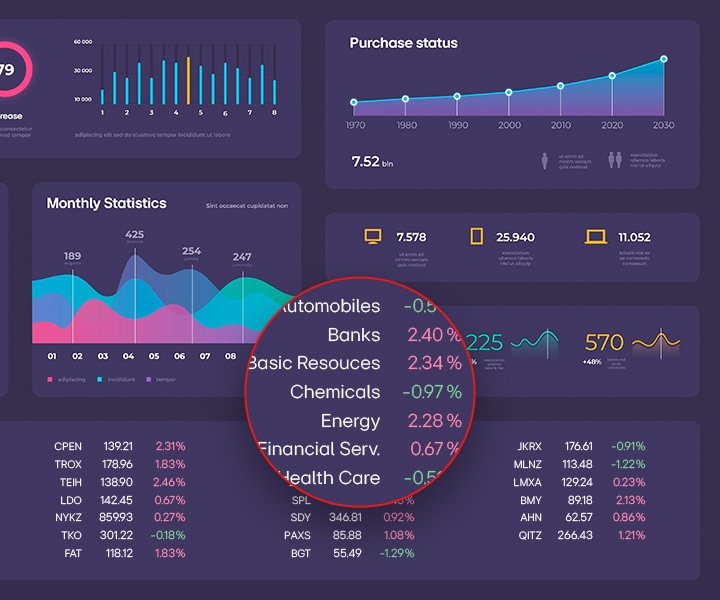Open the CPEN ticker row
This screenshot has height=600, width=720.
[120, 446]
